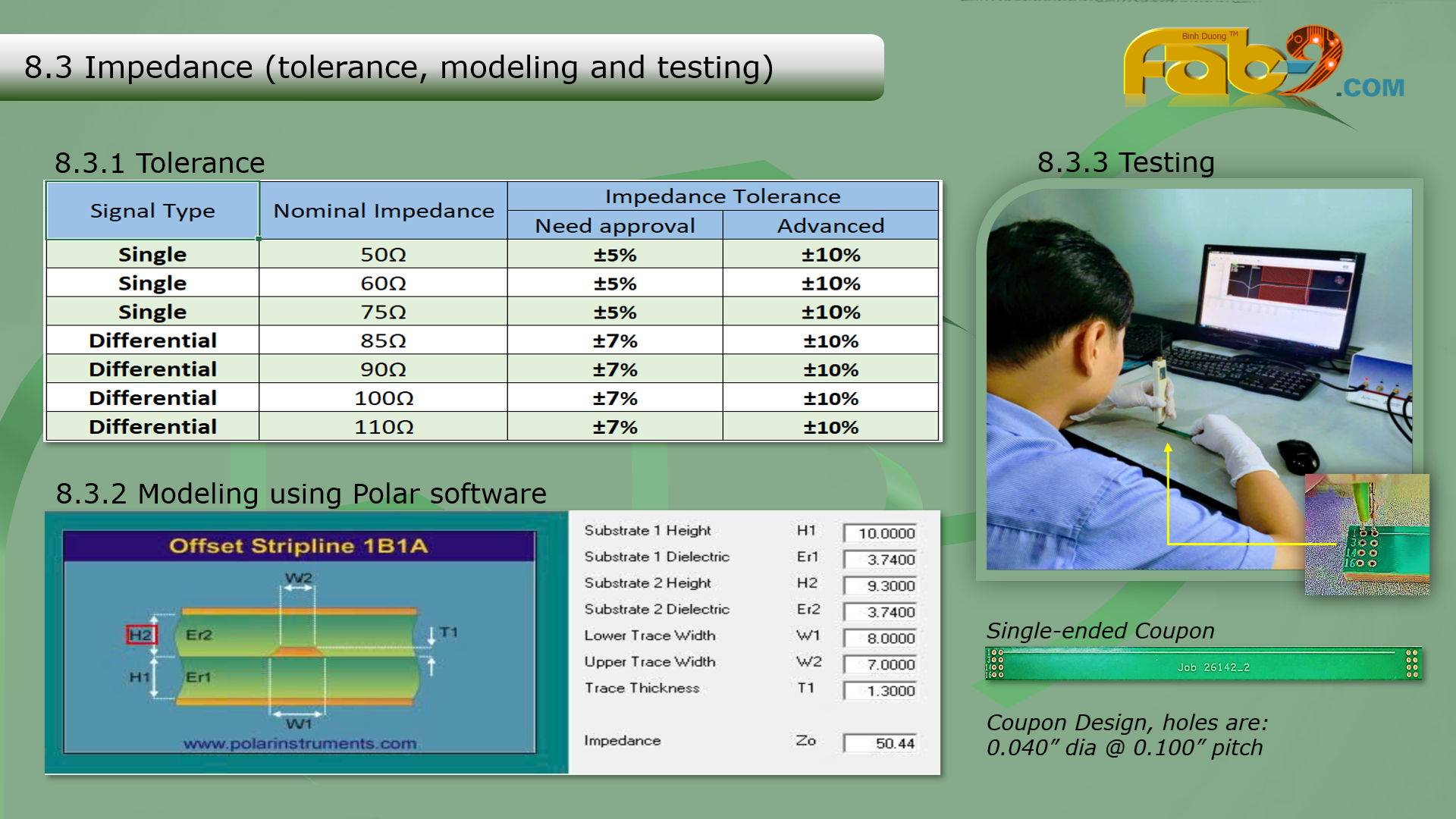Click the Substrate 1 Height value field
The width and height of the screenshot is (1456, 819).
coord(880,533)
